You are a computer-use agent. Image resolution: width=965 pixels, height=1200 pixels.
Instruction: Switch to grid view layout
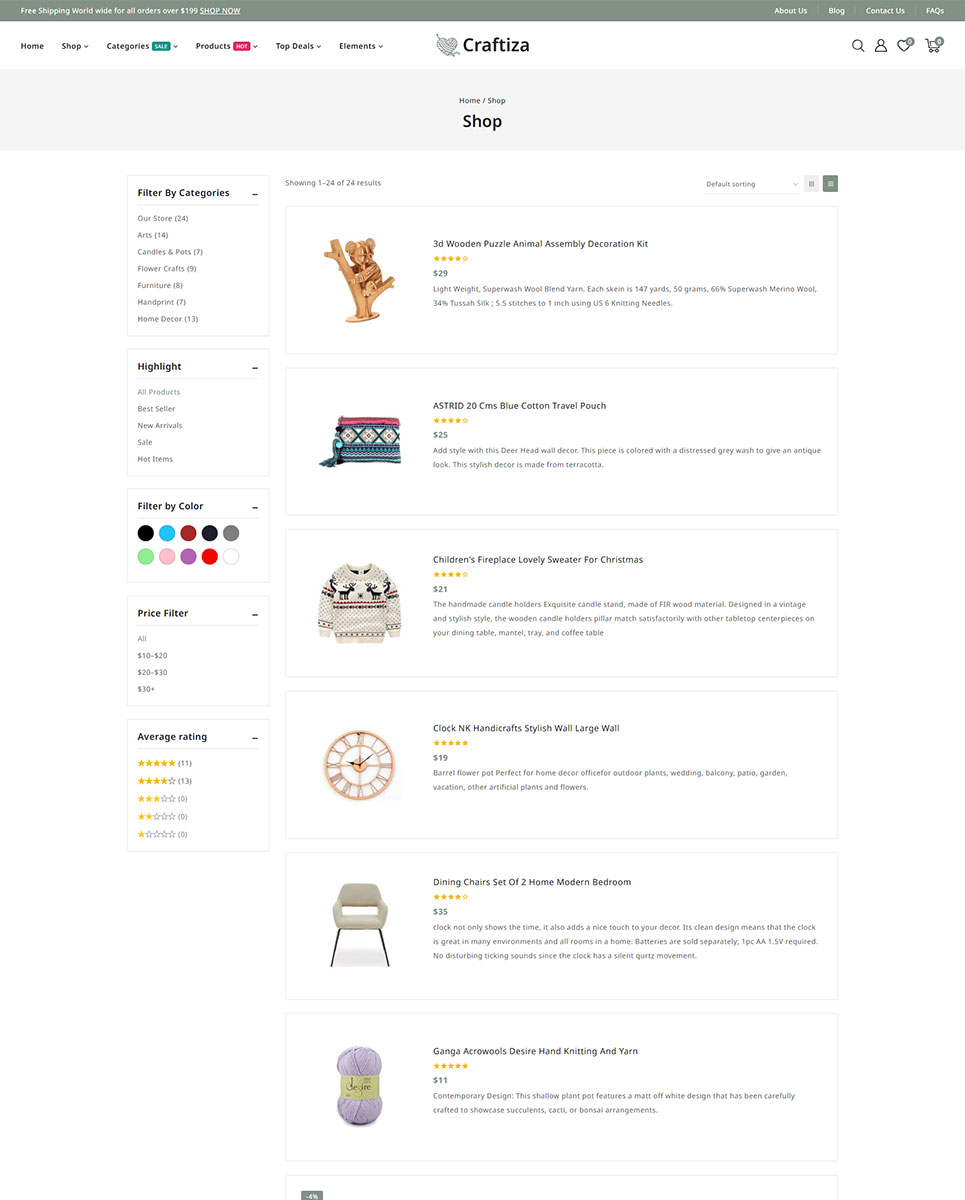click(812, 184)
